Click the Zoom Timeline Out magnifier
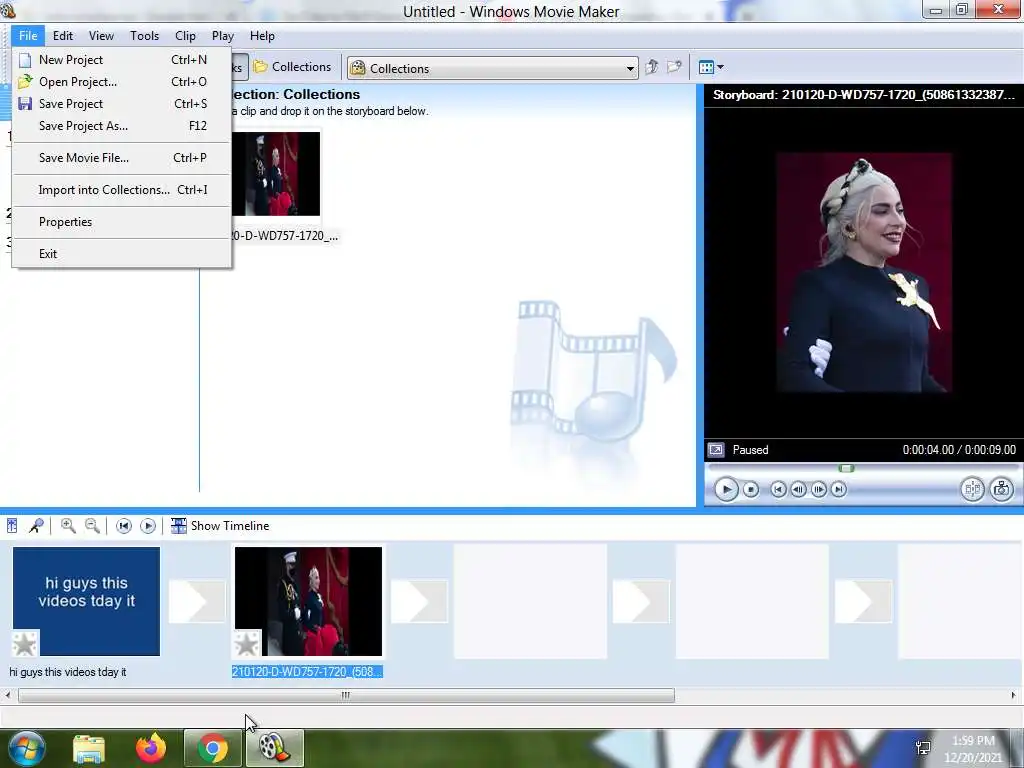Viewport: 1024px width, 768px height. point(92,526)
